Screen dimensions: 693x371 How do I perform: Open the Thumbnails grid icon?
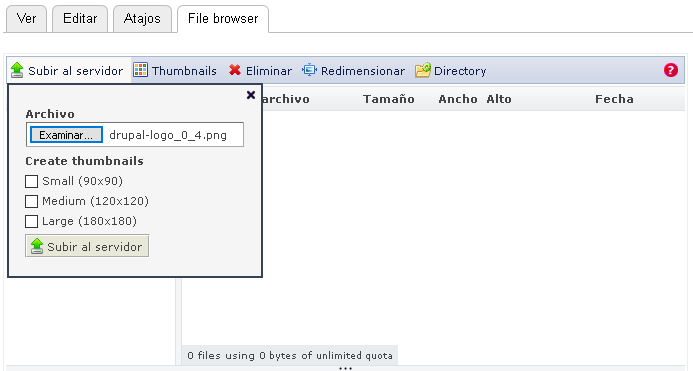pos(141,70)
